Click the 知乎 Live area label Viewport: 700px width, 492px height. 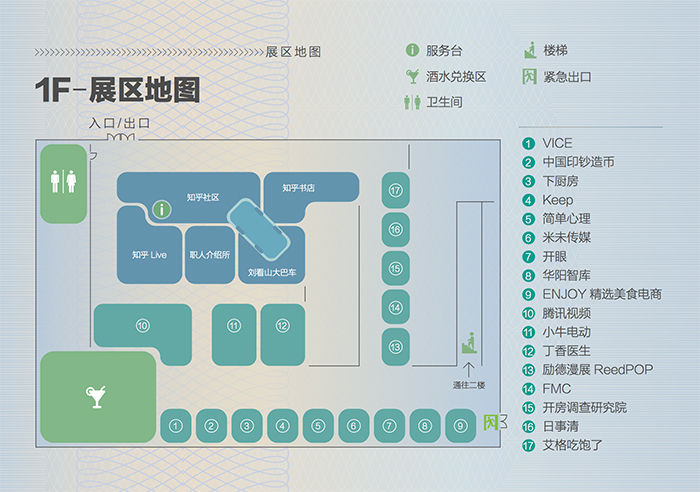point(149,255)
